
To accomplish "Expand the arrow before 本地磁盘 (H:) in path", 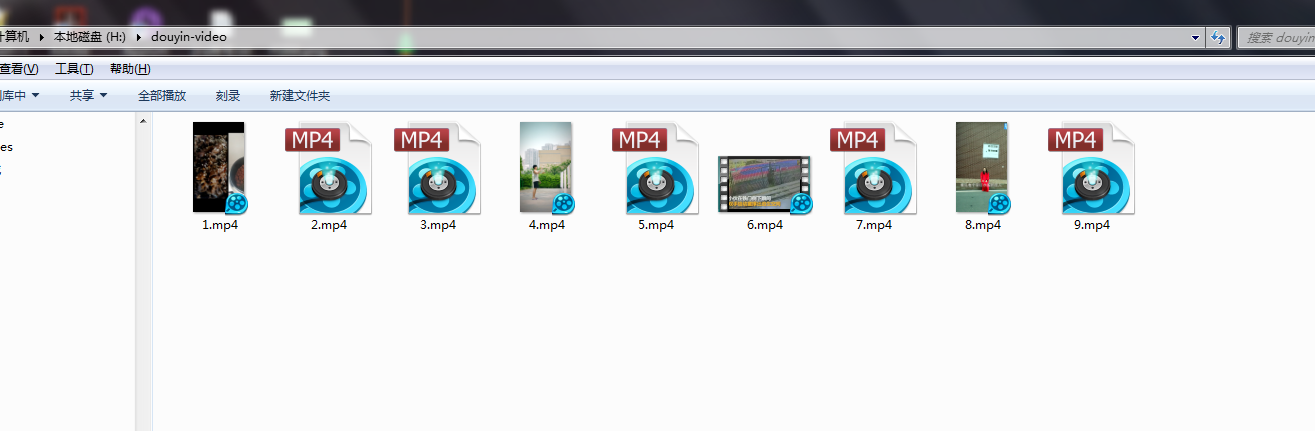I will pyautogui.click(x=42, y=37).
